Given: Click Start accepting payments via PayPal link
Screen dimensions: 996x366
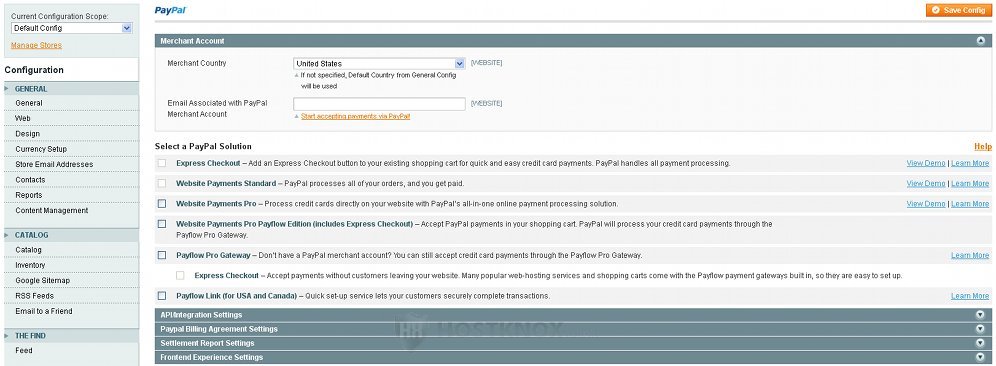Looking at the screenshot, I should coord(355,116).
